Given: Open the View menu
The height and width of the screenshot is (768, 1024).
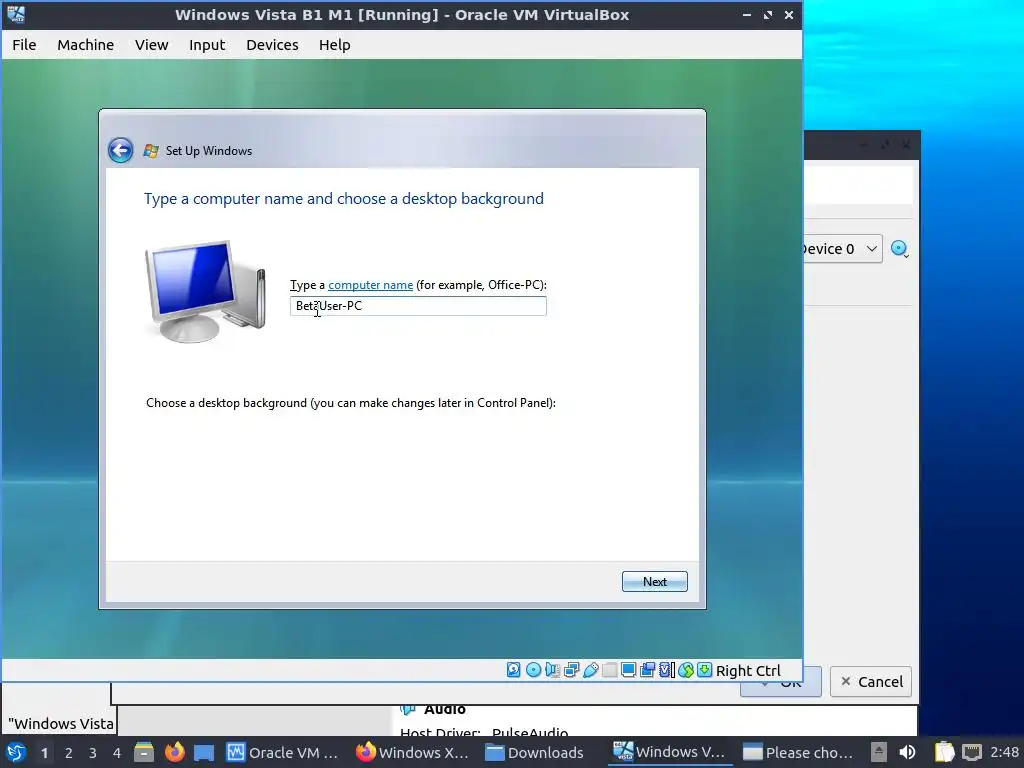Looking at the screenshot, I should pyautogui.click(x=152, y=44).
